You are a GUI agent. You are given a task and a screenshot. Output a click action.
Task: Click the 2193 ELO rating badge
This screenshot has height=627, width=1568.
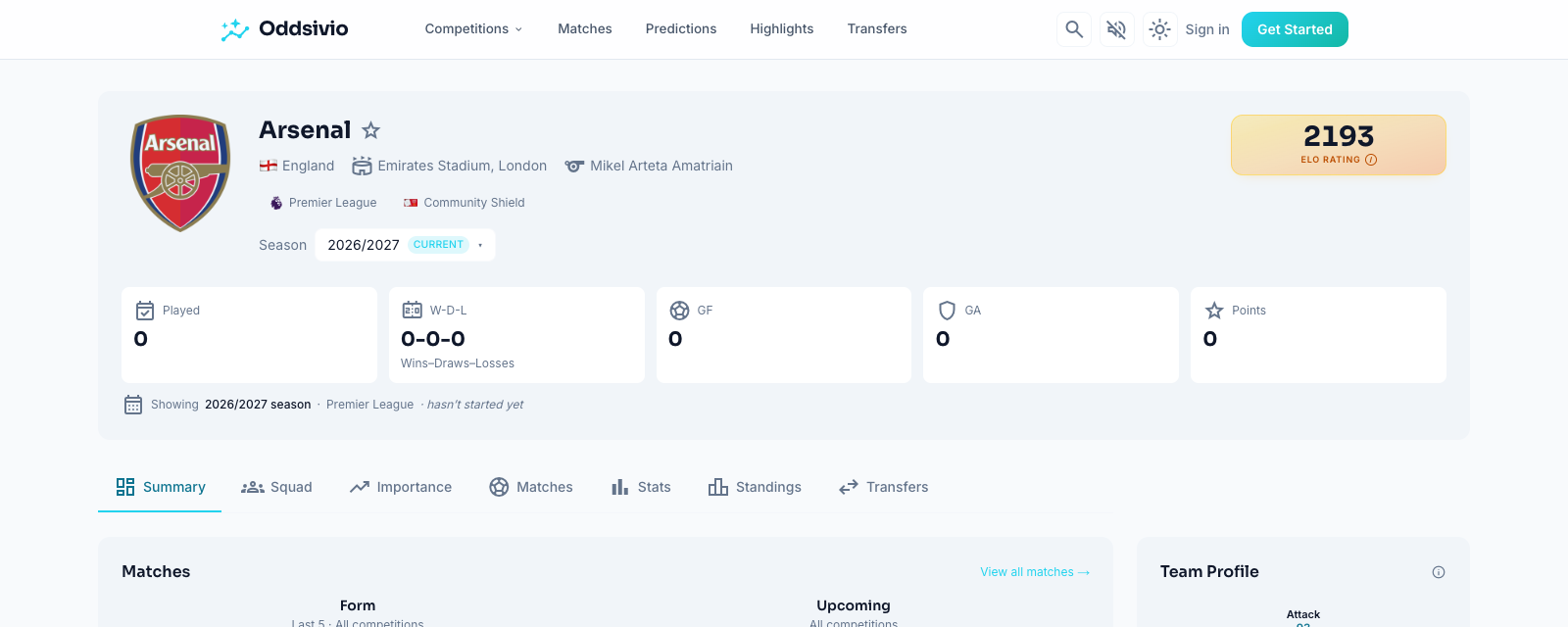click(x=1339, y=145)
